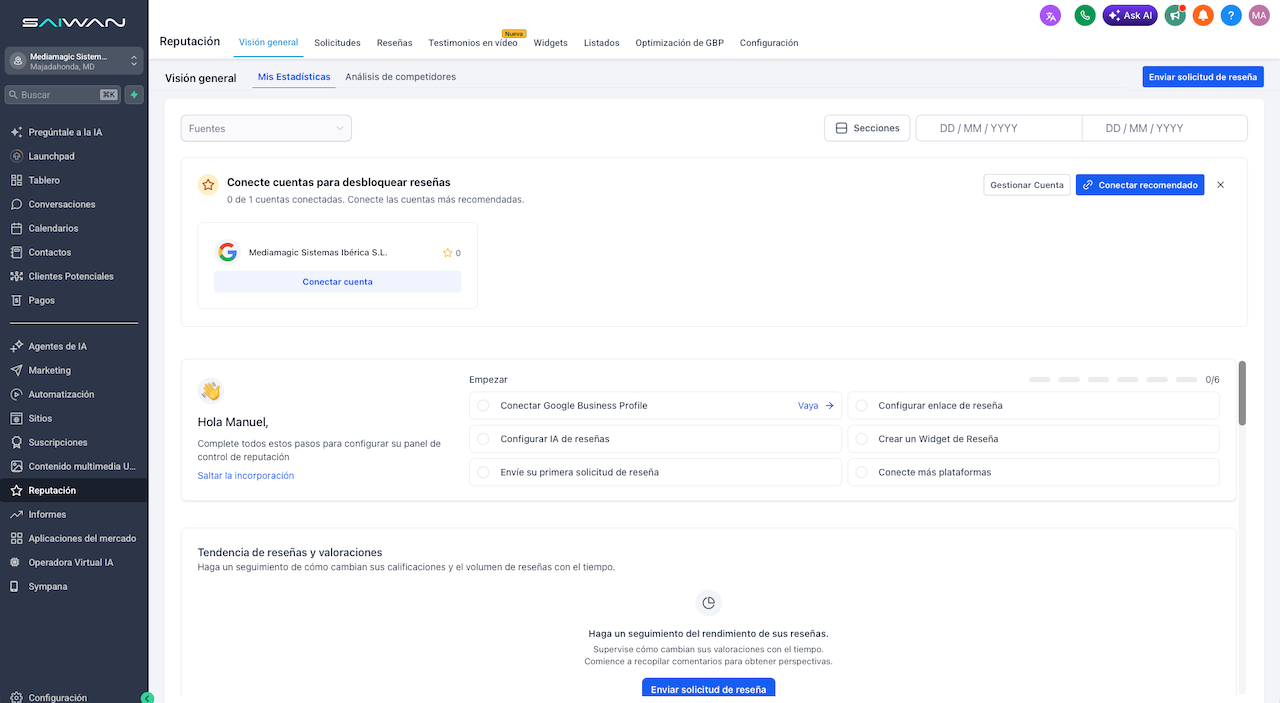This screenshot has height=703, width=1280.
Task: Click the Saltar la incorporación link
Action: 246,476
